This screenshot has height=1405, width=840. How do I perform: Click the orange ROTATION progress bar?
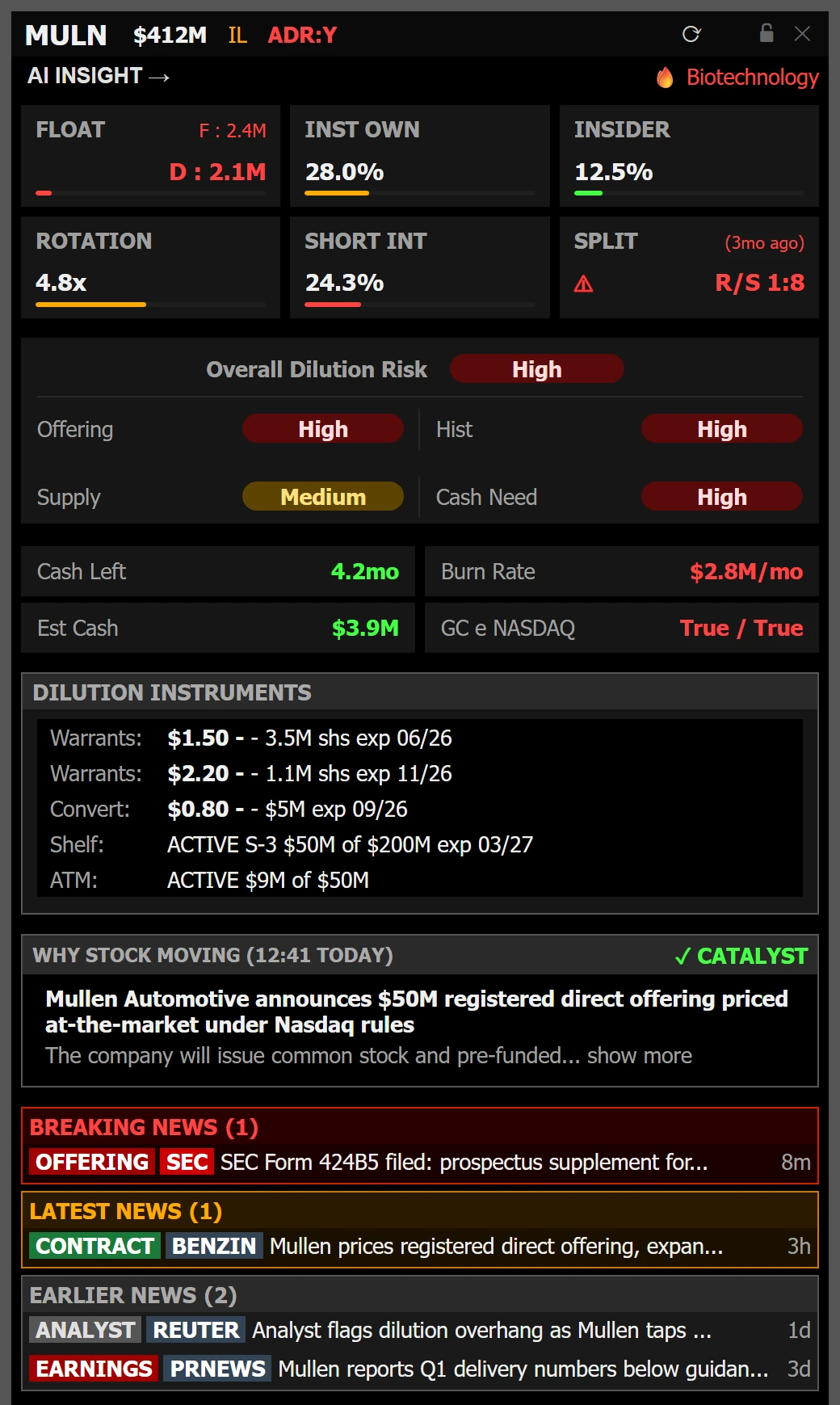point(90,305)
